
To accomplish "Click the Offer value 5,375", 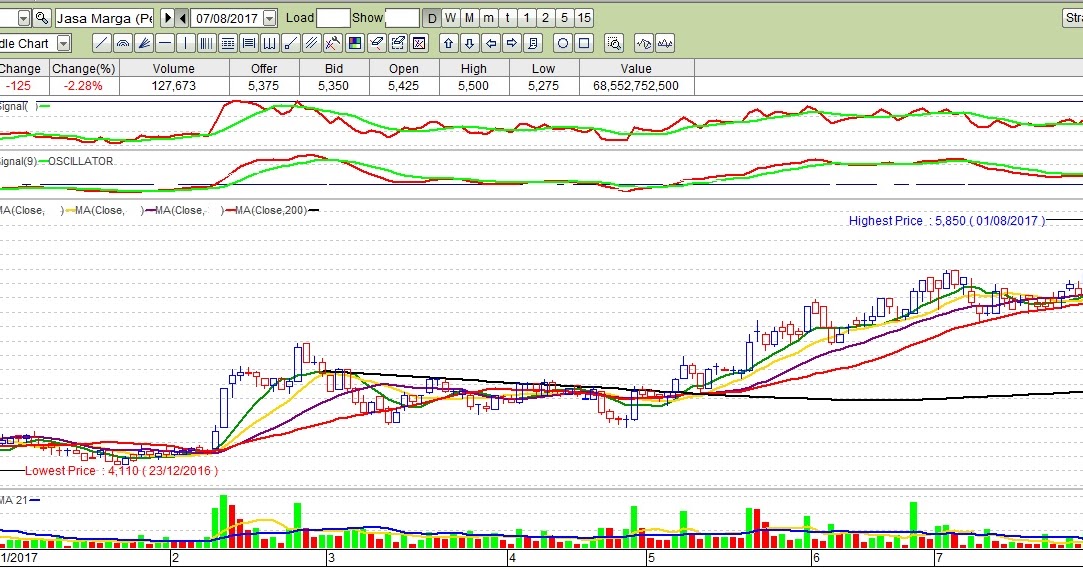I will tap(264, 86).
